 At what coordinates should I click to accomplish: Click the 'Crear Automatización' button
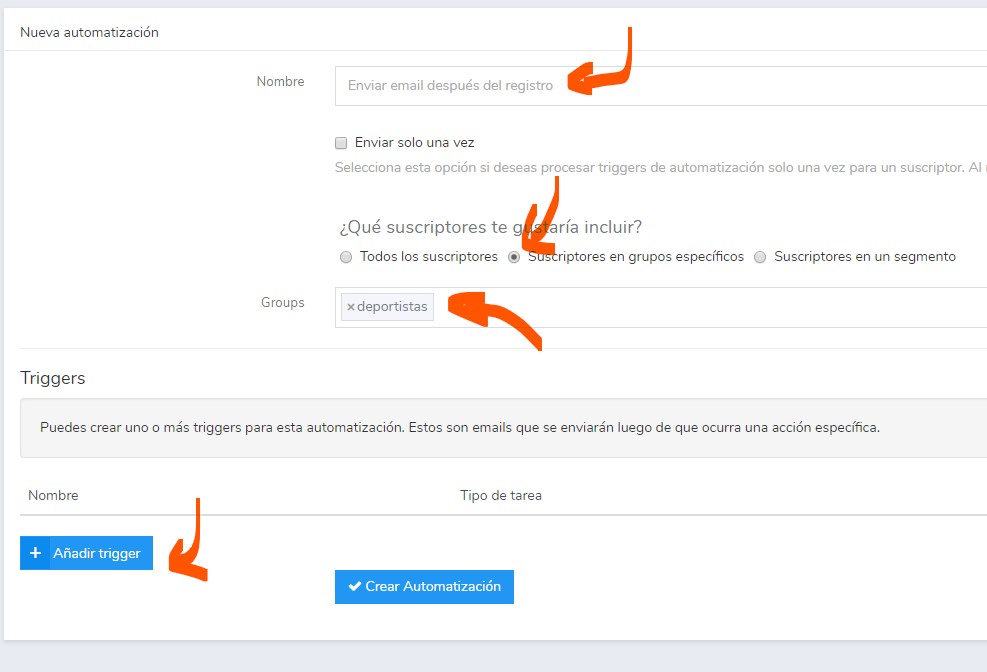[x=424, y=586]
